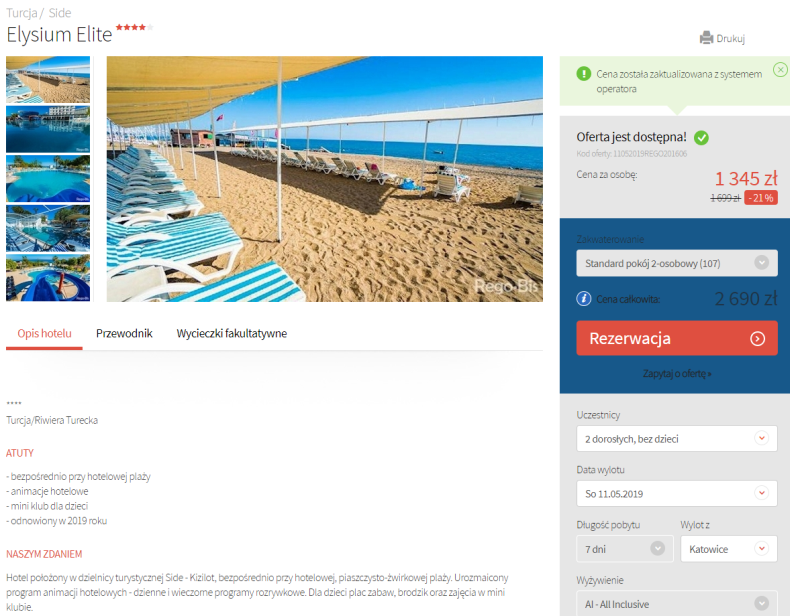Click the Drukuj printer icon
790x616 pixels.
(706, 38)
